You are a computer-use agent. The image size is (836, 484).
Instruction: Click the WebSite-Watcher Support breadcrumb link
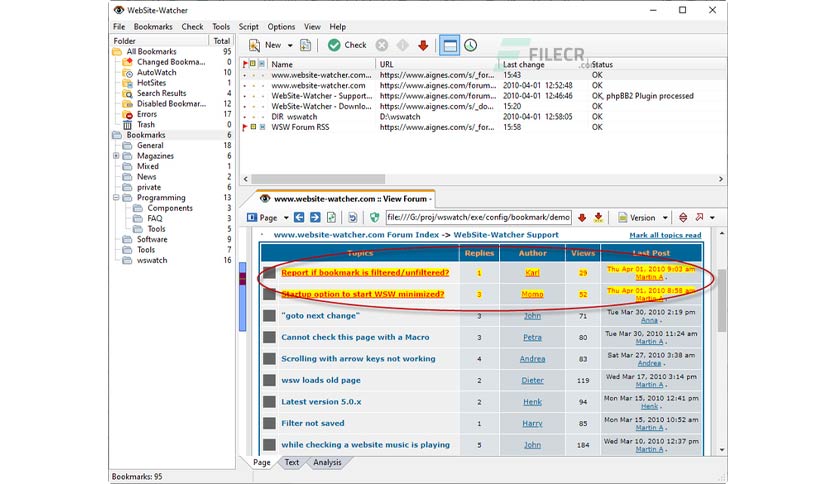506,235
